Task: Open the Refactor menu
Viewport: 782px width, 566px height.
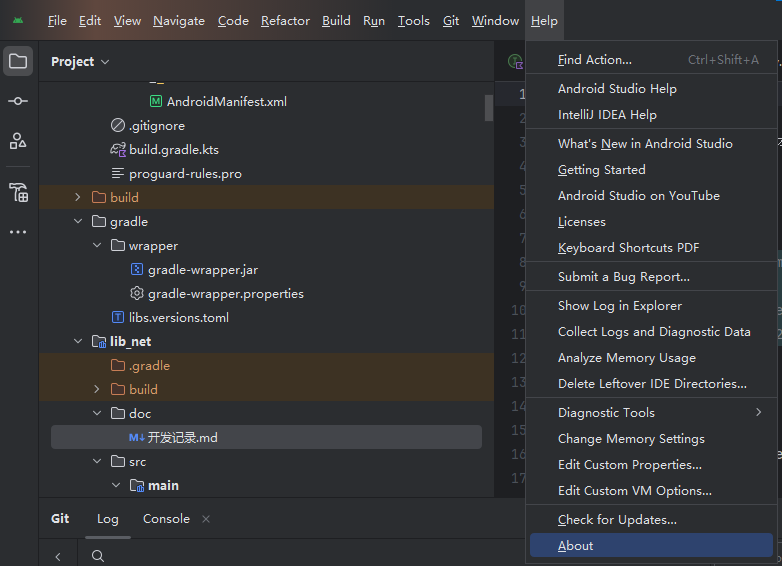Action: [x=285, y=21]
